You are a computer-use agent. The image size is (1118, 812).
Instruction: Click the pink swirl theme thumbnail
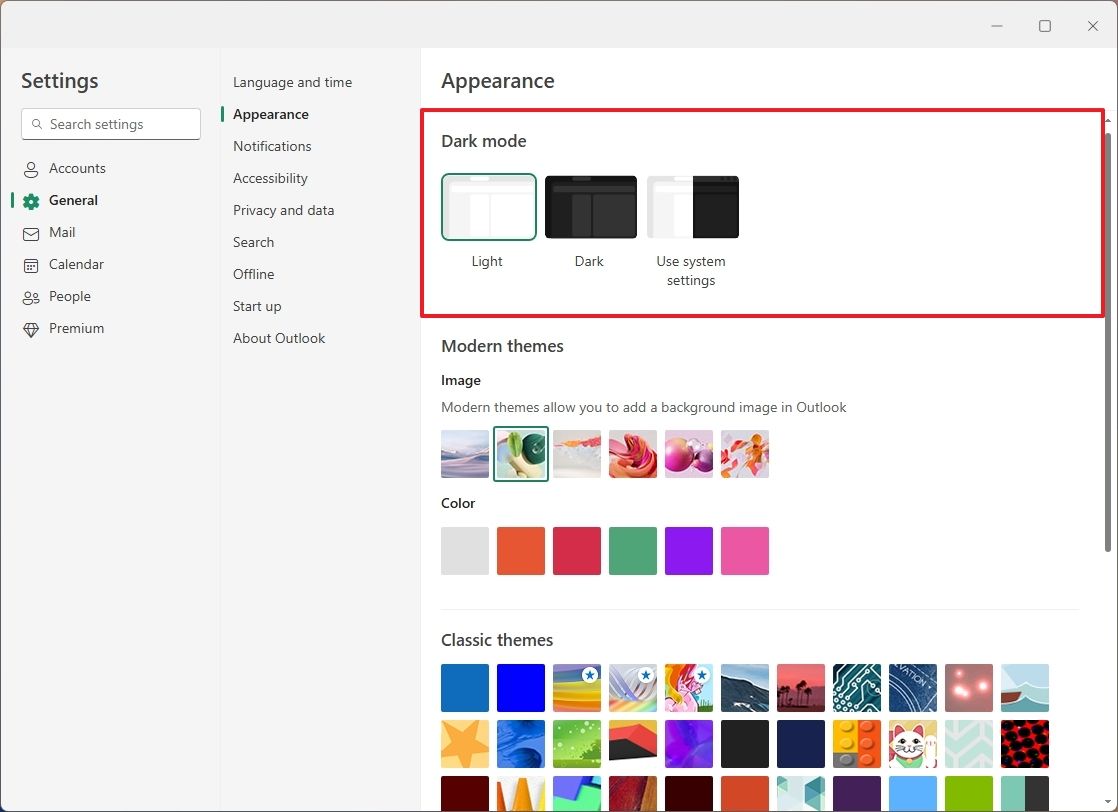tap(633, 454)
